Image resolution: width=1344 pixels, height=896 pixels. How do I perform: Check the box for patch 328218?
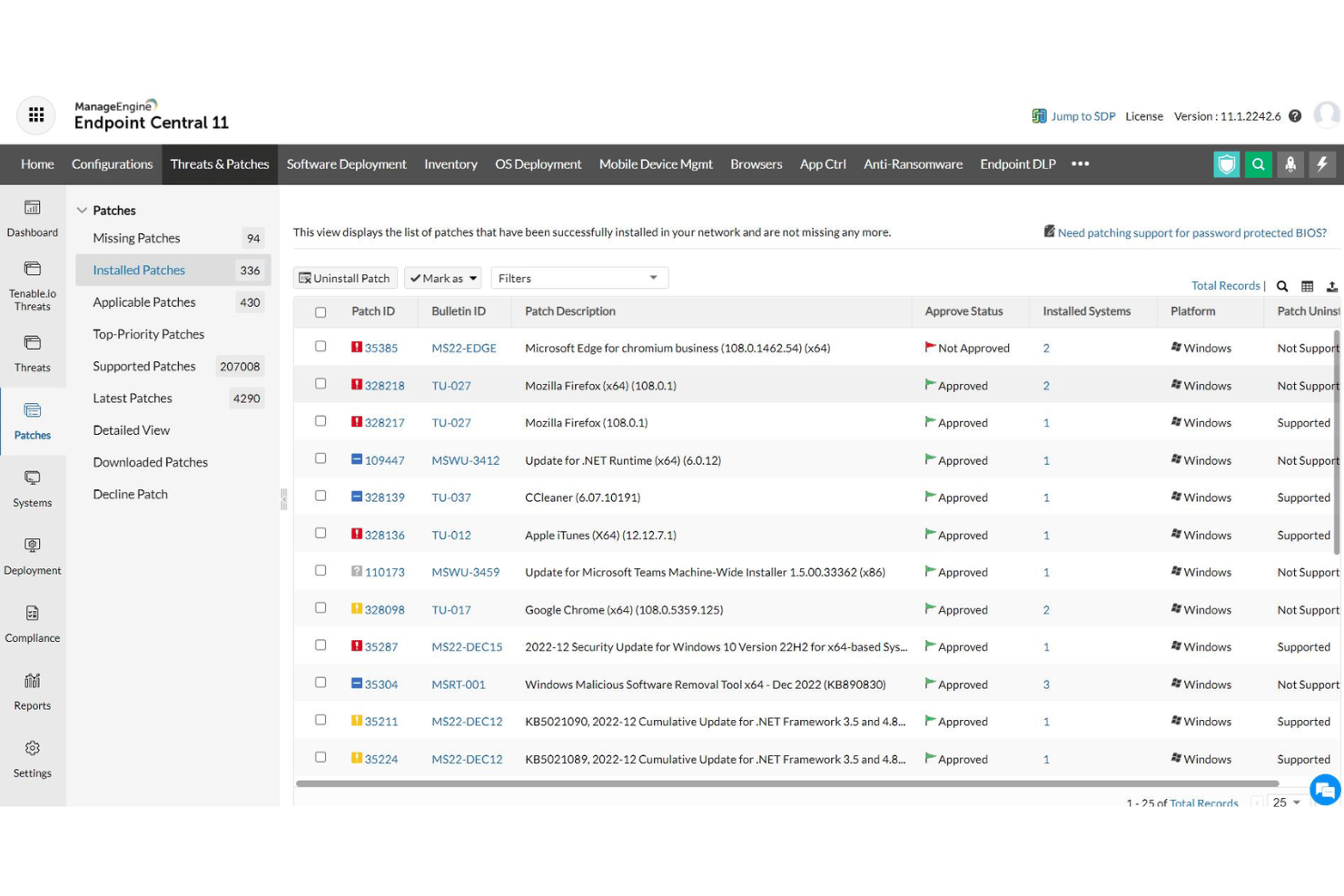(x=321, y=383)
